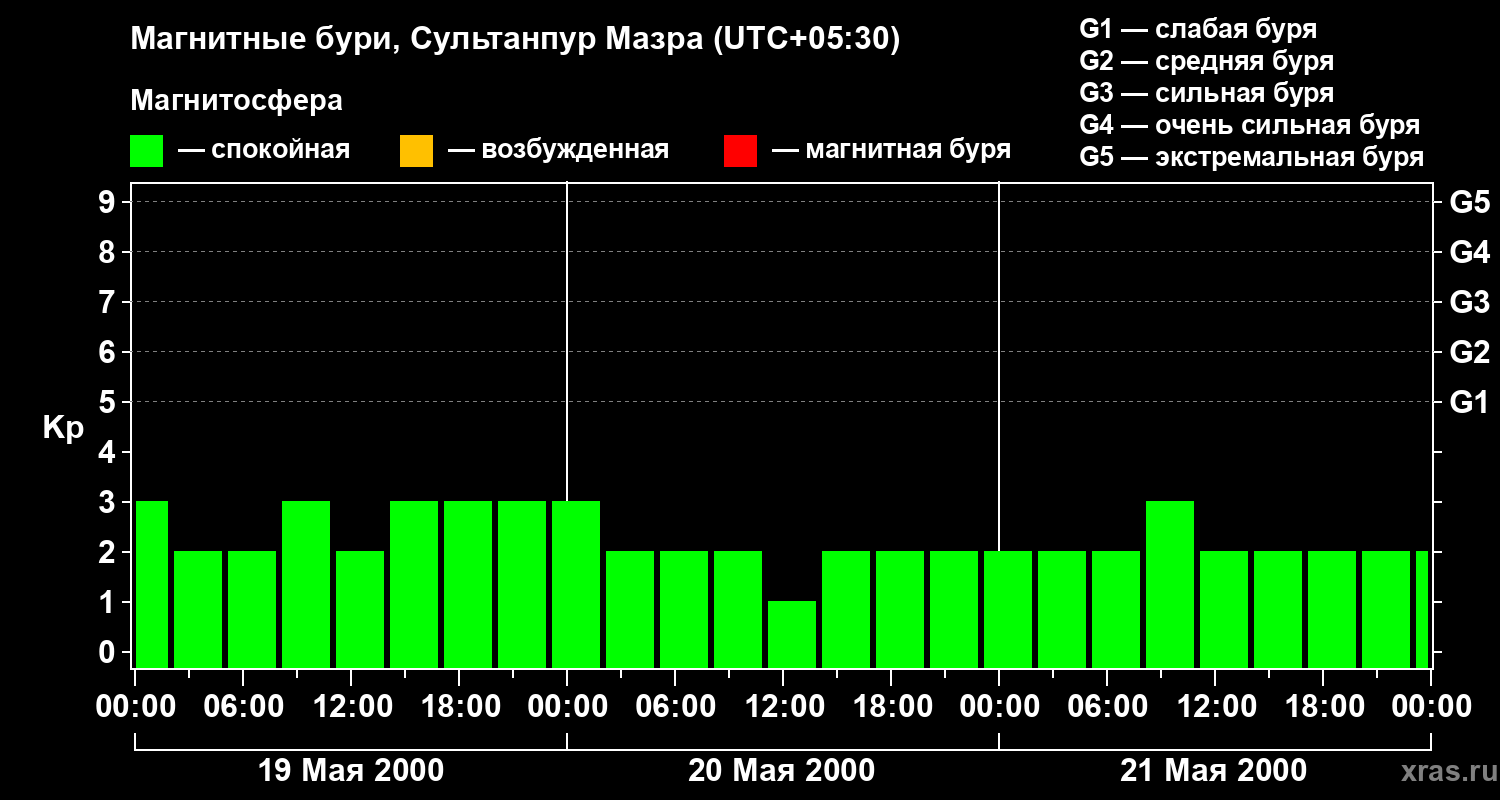This screenshot has height=800, width=1500.
Task: Click the y-axis value 2
Action: tap(108, 552)
